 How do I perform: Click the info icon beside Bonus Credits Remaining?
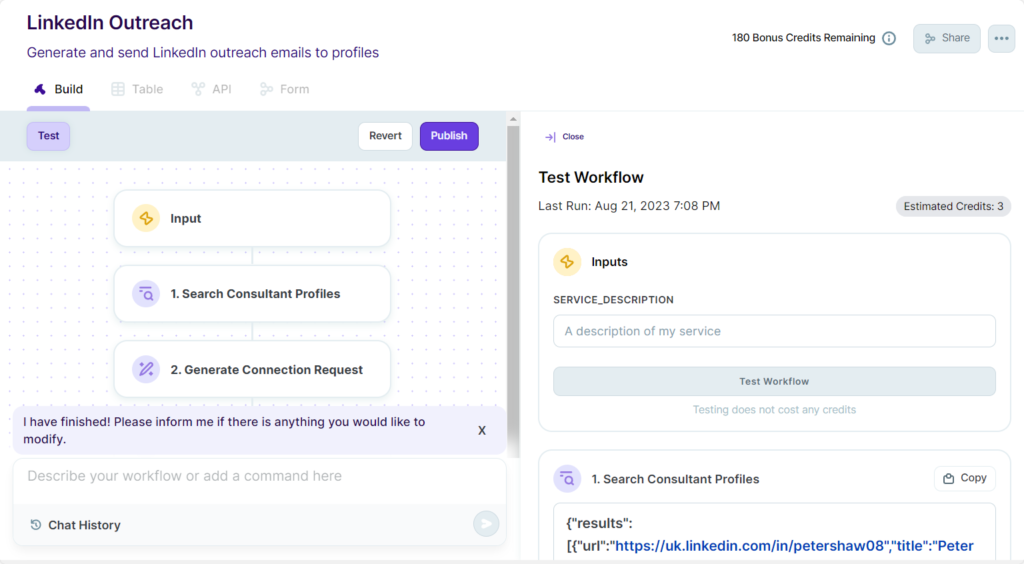coord(889,39)
